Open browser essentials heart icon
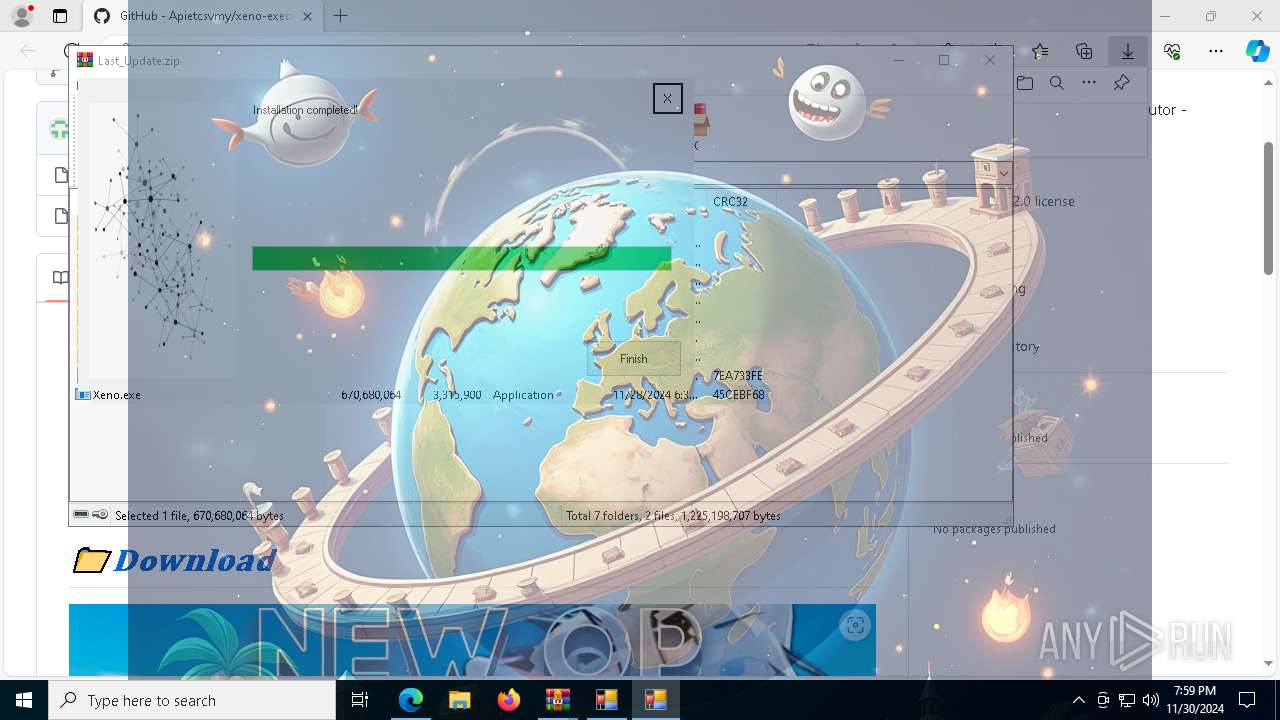This screenshot has height=720, width=1280. click(1172, 51)
